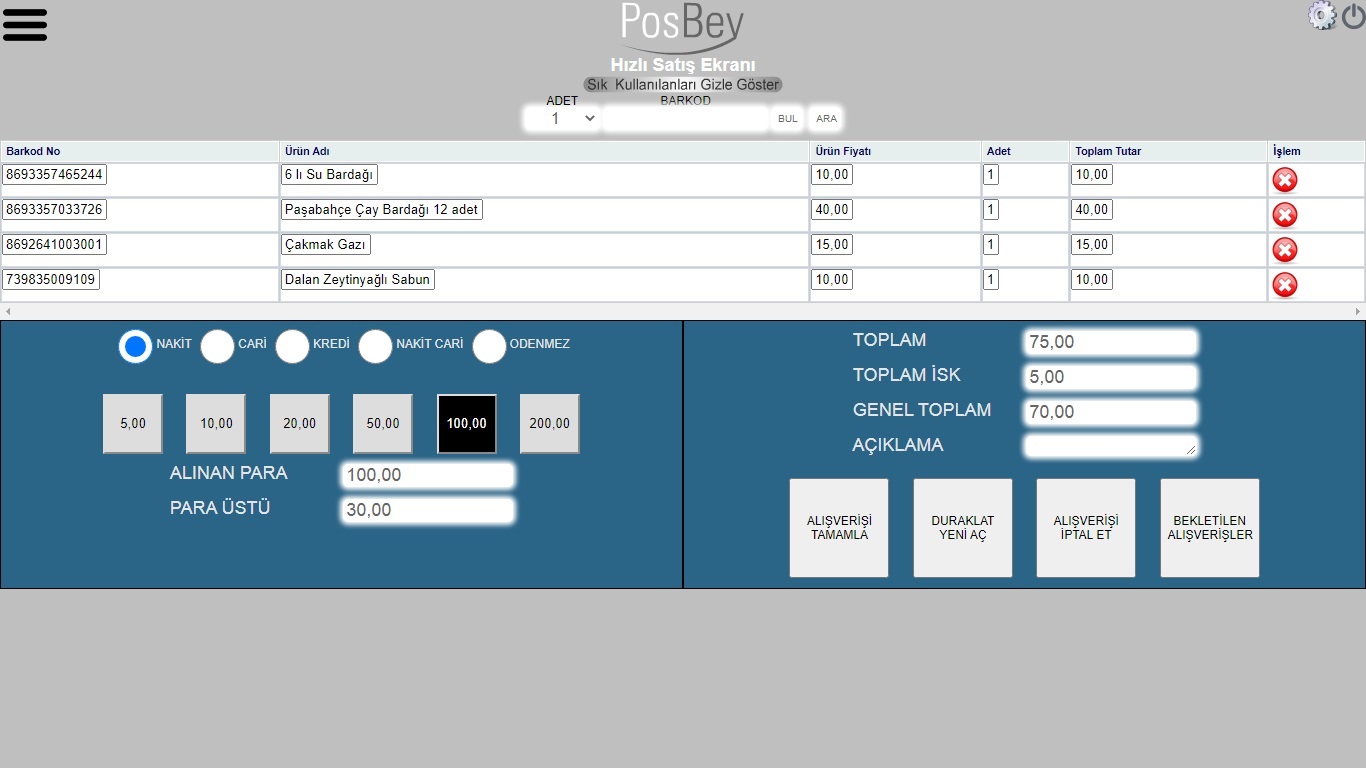Delete the 6 lı Su Bardağı row
The image size is (1366, 768).
1284,180
